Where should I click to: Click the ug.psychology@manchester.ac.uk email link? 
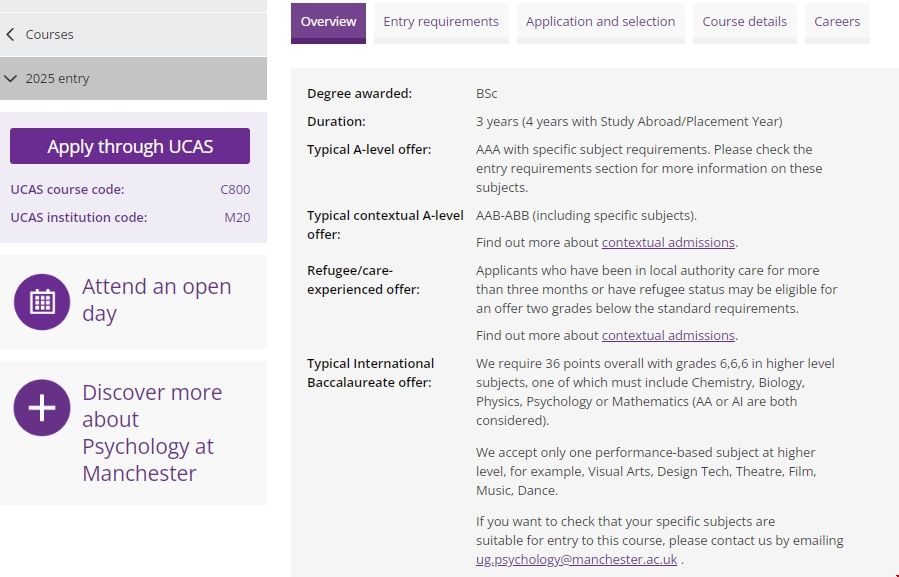point(576,560)
